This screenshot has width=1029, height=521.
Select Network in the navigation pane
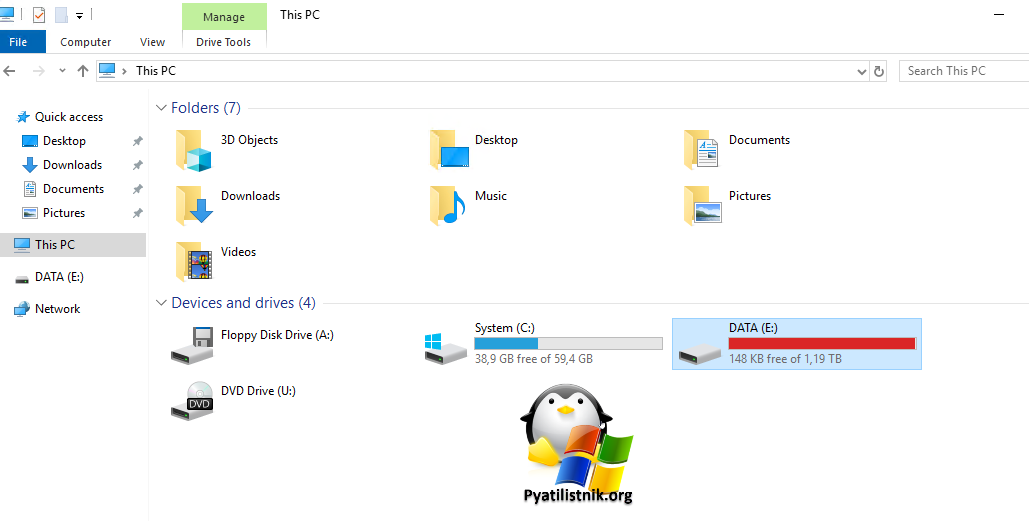coord(57,309)
